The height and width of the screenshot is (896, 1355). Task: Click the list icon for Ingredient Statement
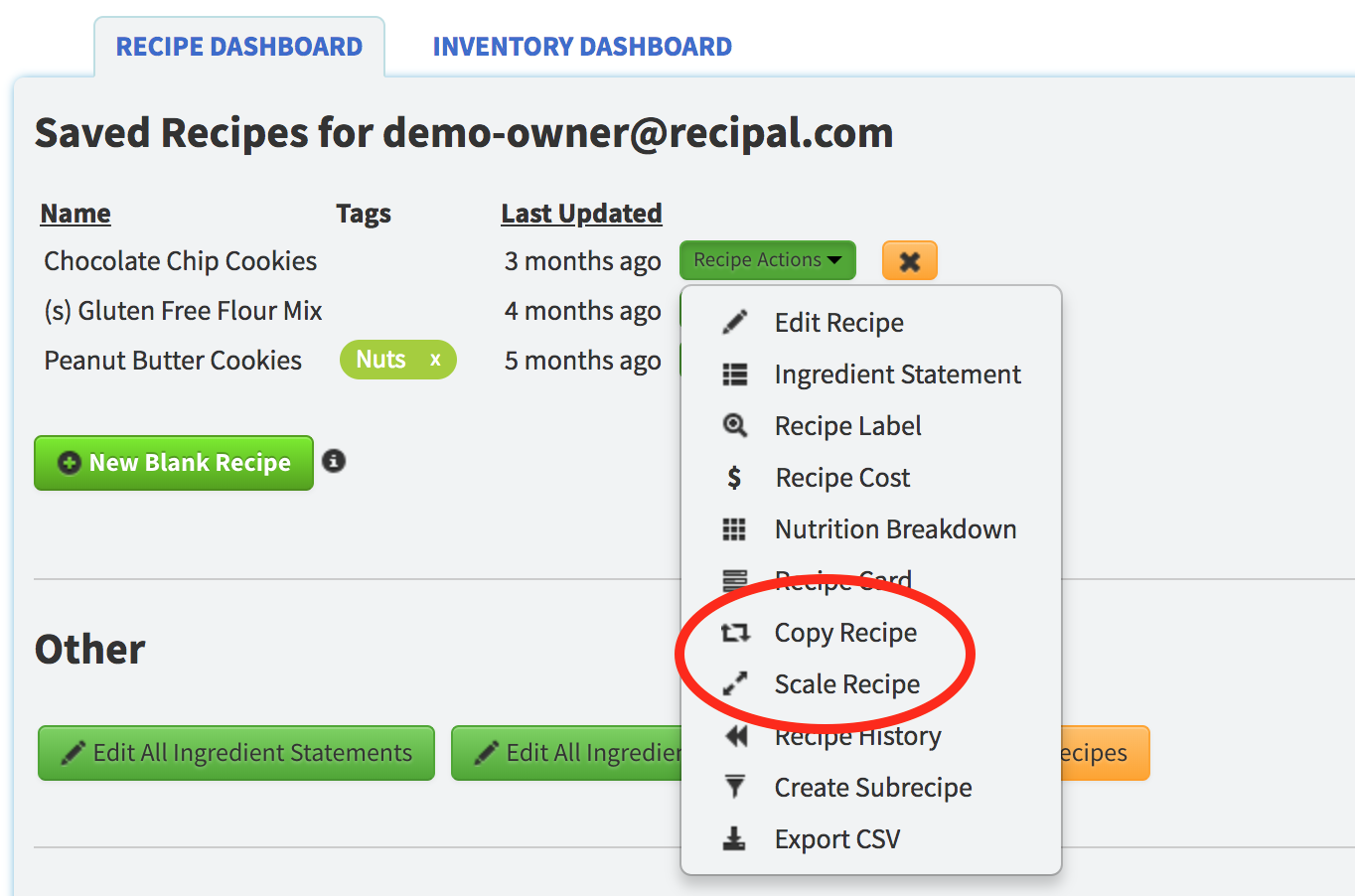coord(735,374)
